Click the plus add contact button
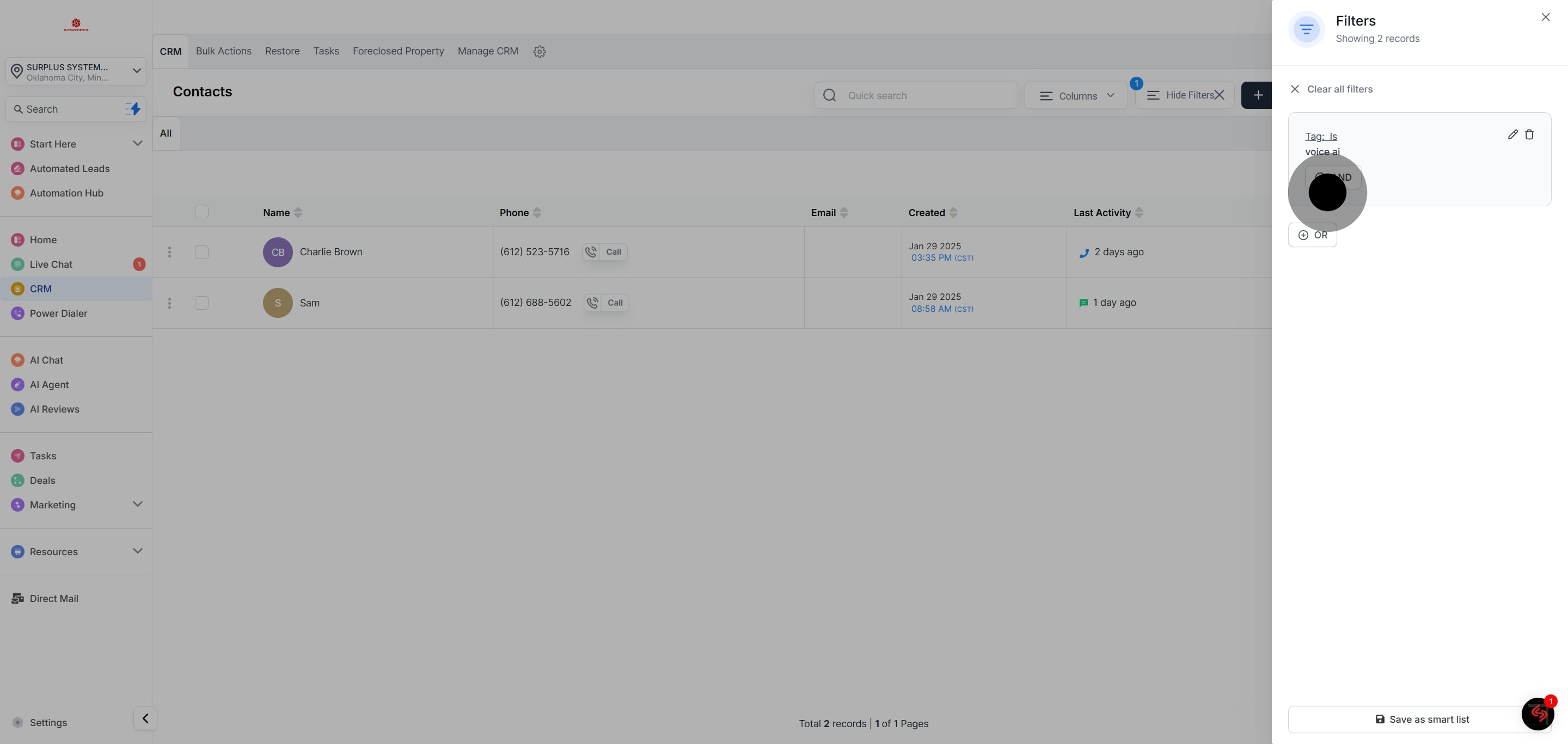This screenshot has height=744, width=1568. (1258, 95)
